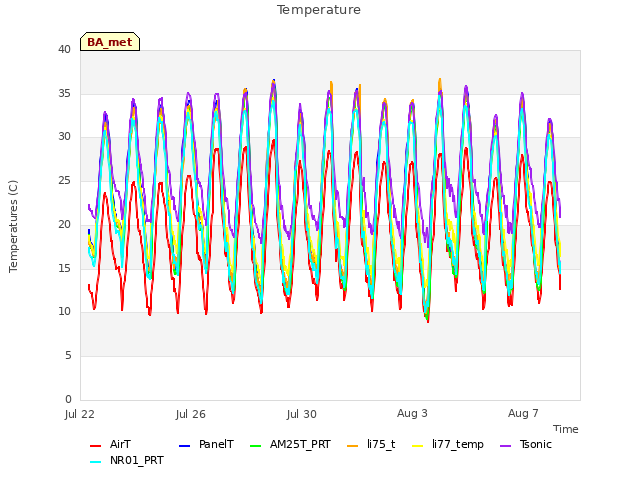The width and height of the screenshot is (640, 480).
Task: Select the Temperature chart title
Action: tap(319, 10)
